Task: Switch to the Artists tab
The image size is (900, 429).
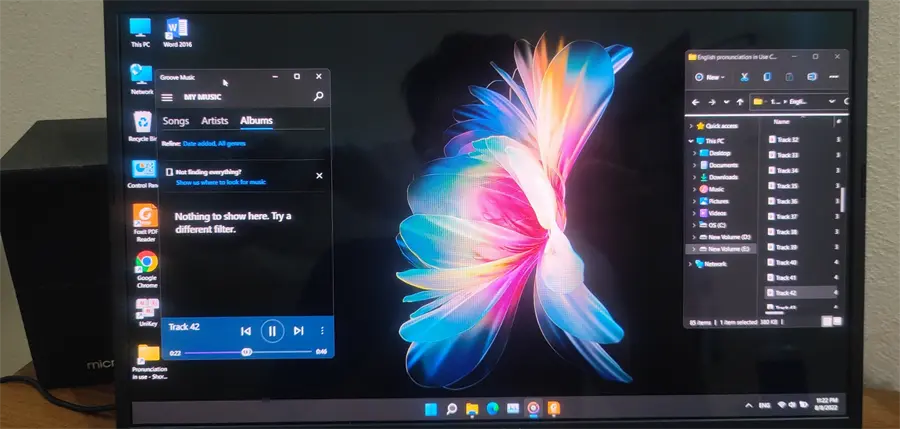Action: 215,121
